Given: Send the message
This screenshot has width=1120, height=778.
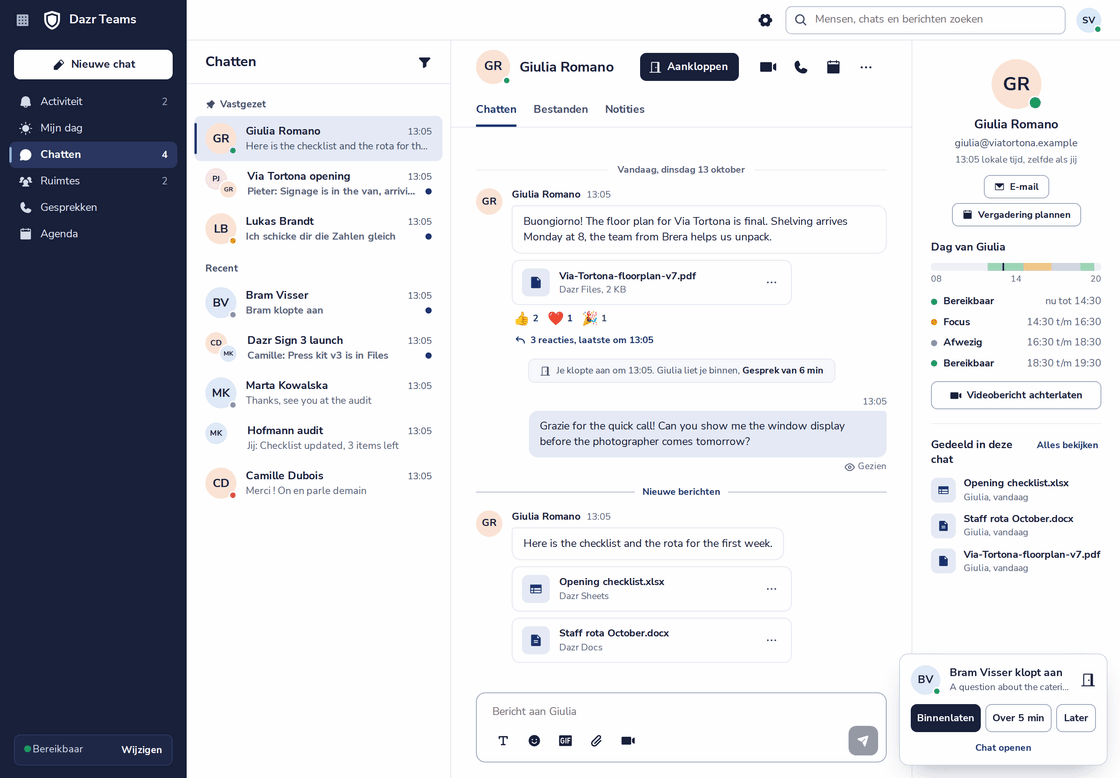Looking at the screenshot, I should [x=863, y=741].
